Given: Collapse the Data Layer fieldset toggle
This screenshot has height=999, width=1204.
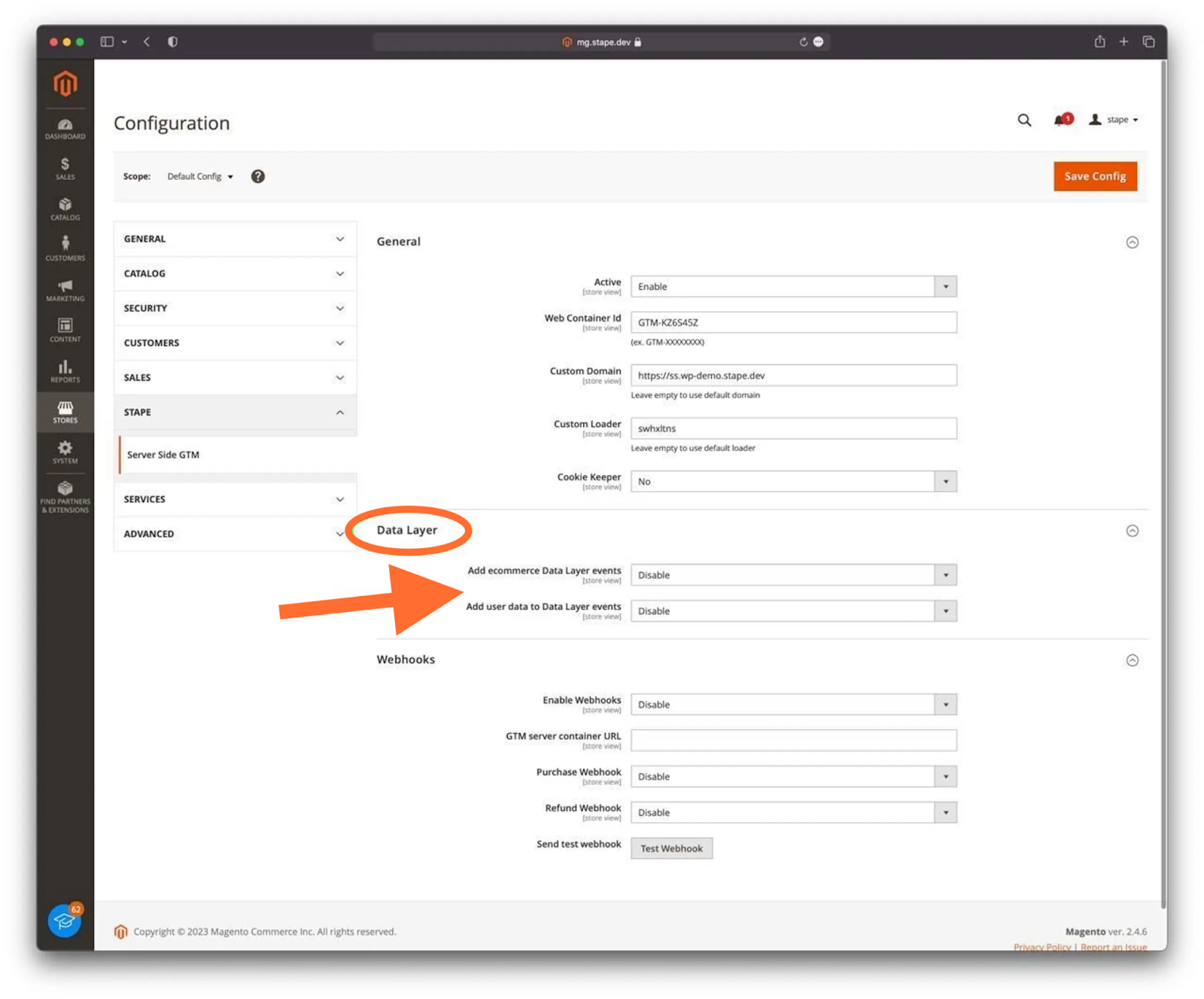Looking at the screenshot, I should 1132,531.
